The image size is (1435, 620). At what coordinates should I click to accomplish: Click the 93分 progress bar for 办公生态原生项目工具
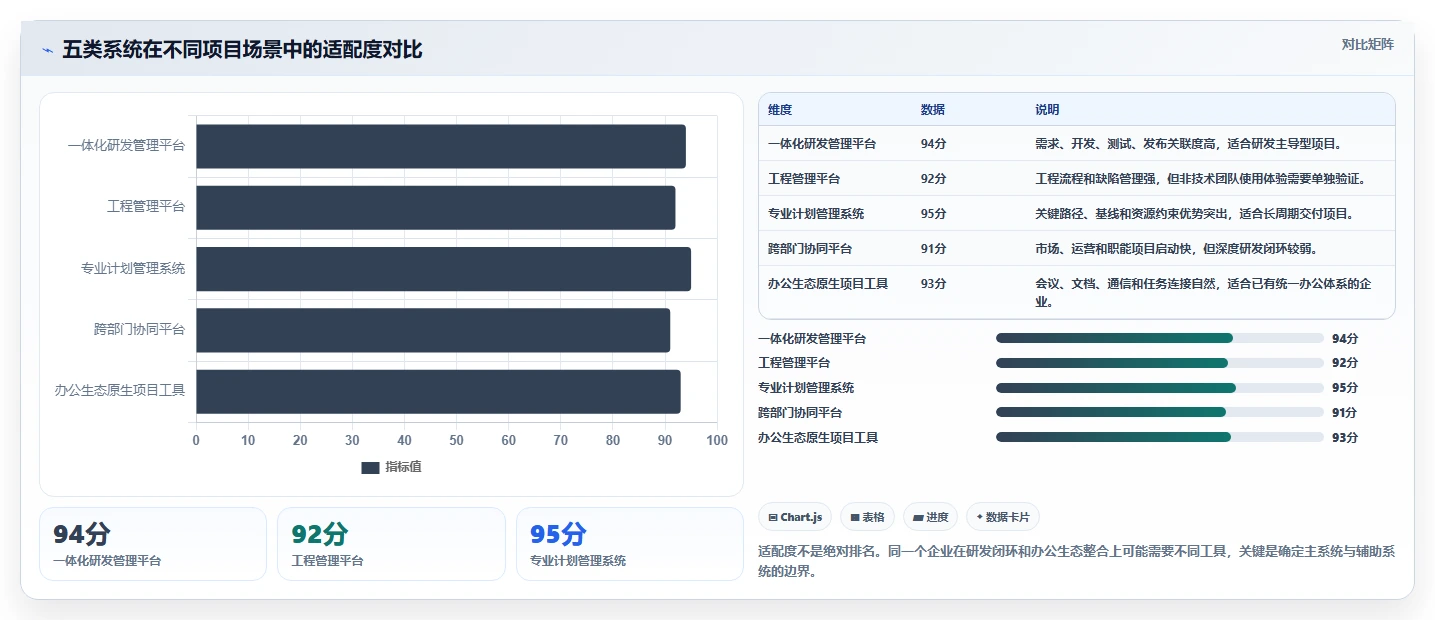[x=1160, y=437]
